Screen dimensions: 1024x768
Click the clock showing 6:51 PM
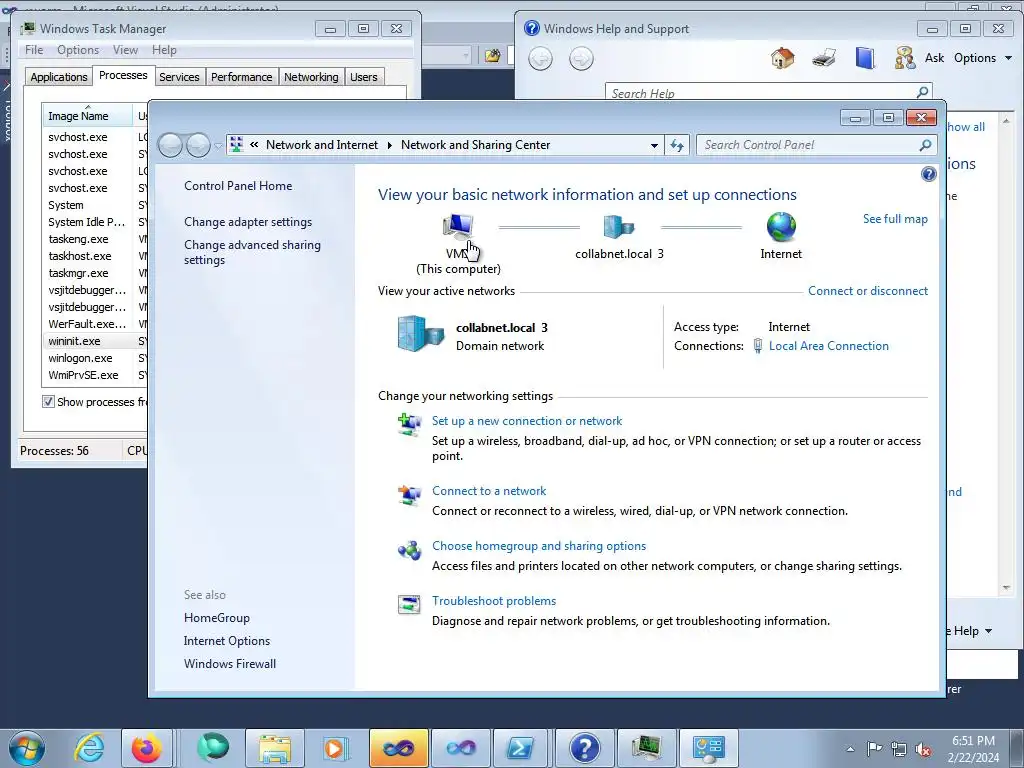coord(973,741)
